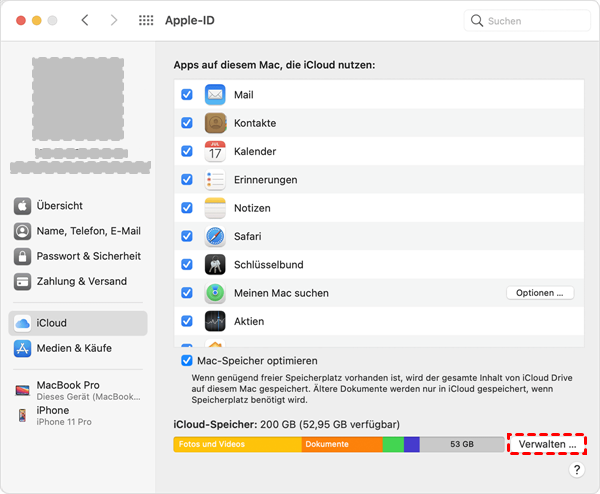Select Passwort & Sicherheit in sidebar

tap(88, 255)
